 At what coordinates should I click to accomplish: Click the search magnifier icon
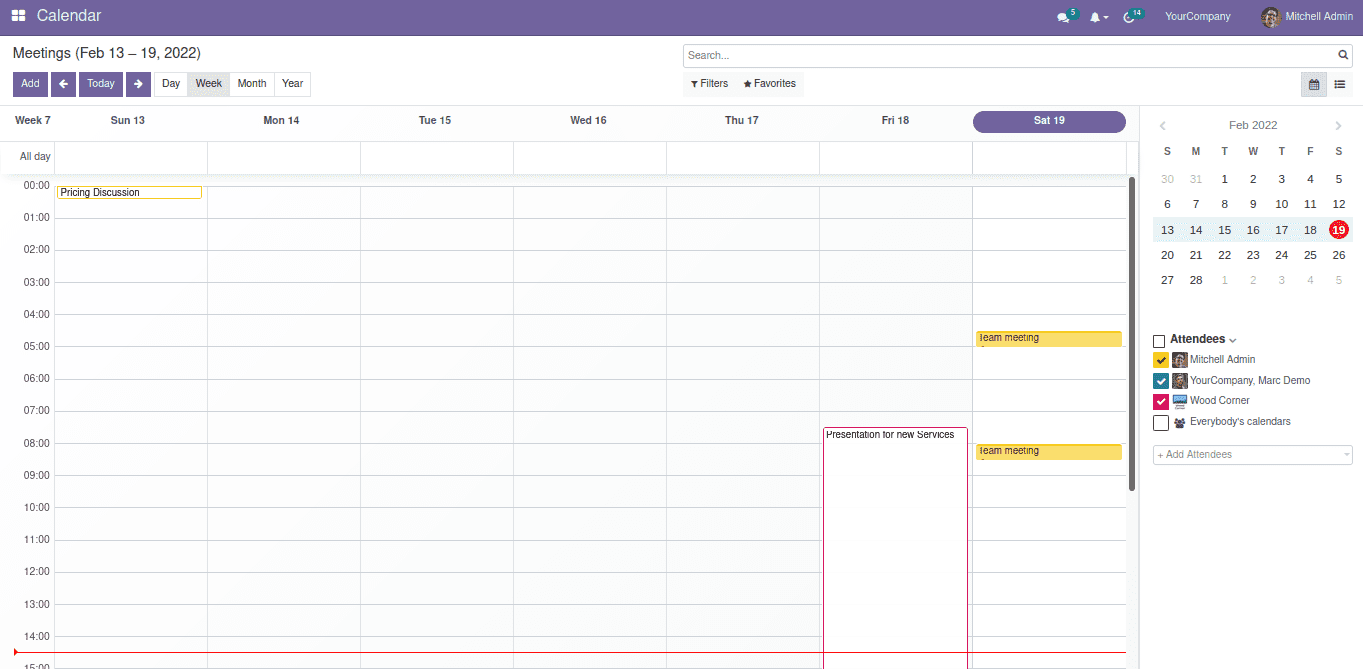pyautogui.click(x=1343, y=56)
